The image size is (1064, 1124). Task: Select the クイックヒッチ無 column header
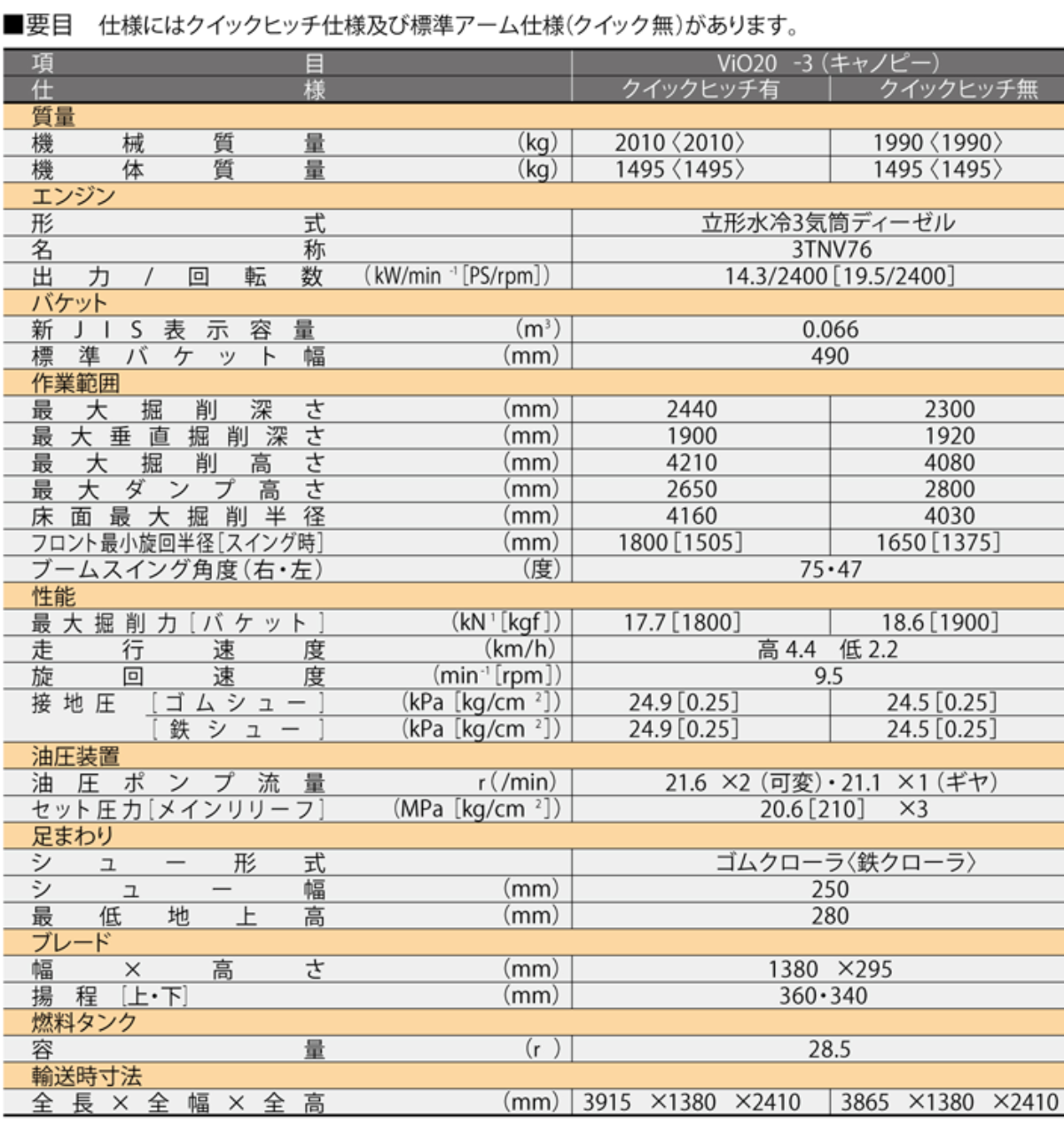958,90
